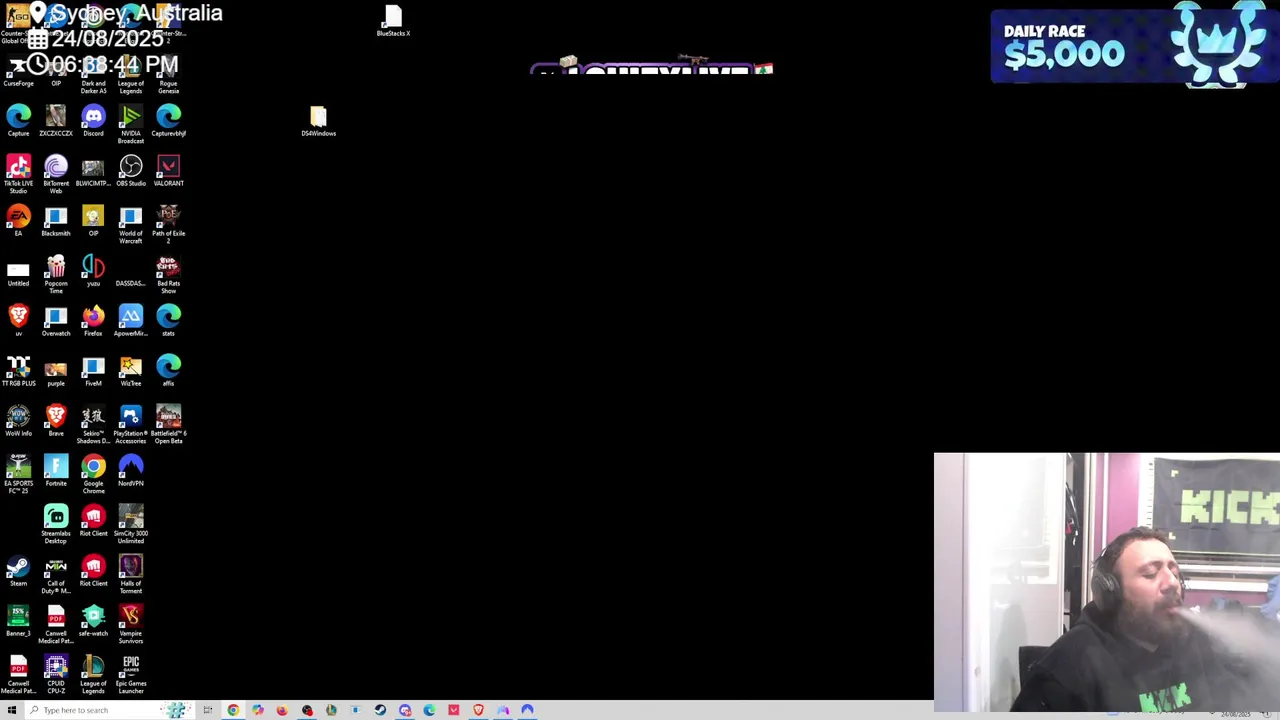Open Task View on the taskbar
1280x720 pixels.
[208, 710]
